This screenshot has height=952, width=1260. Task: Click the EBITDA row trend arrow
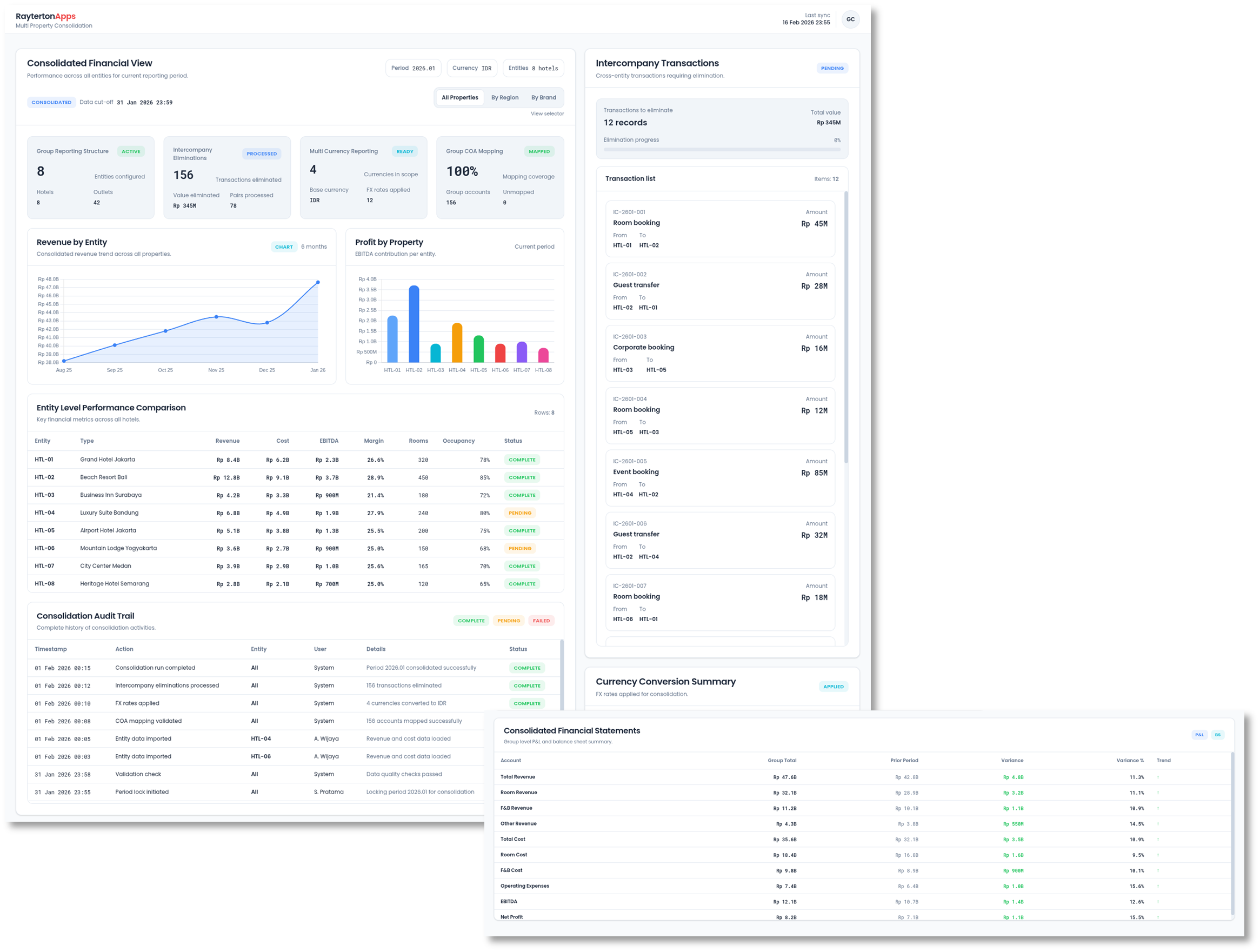click(1157, 902)
